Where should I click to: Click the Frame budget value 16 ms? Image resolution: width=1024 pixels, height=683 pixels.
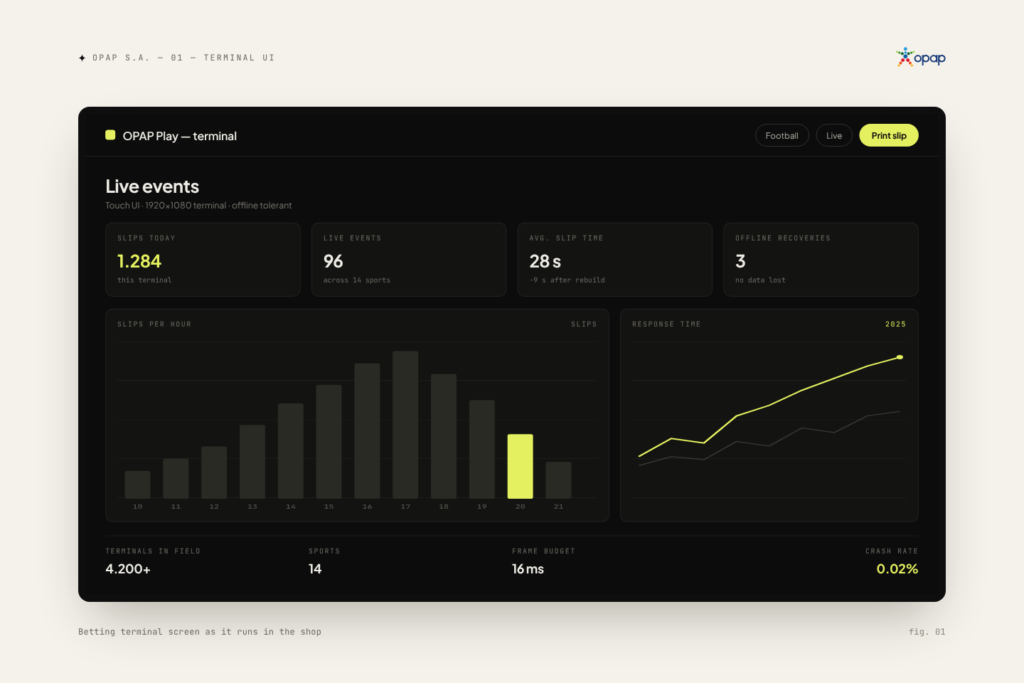tap(528, 569)
